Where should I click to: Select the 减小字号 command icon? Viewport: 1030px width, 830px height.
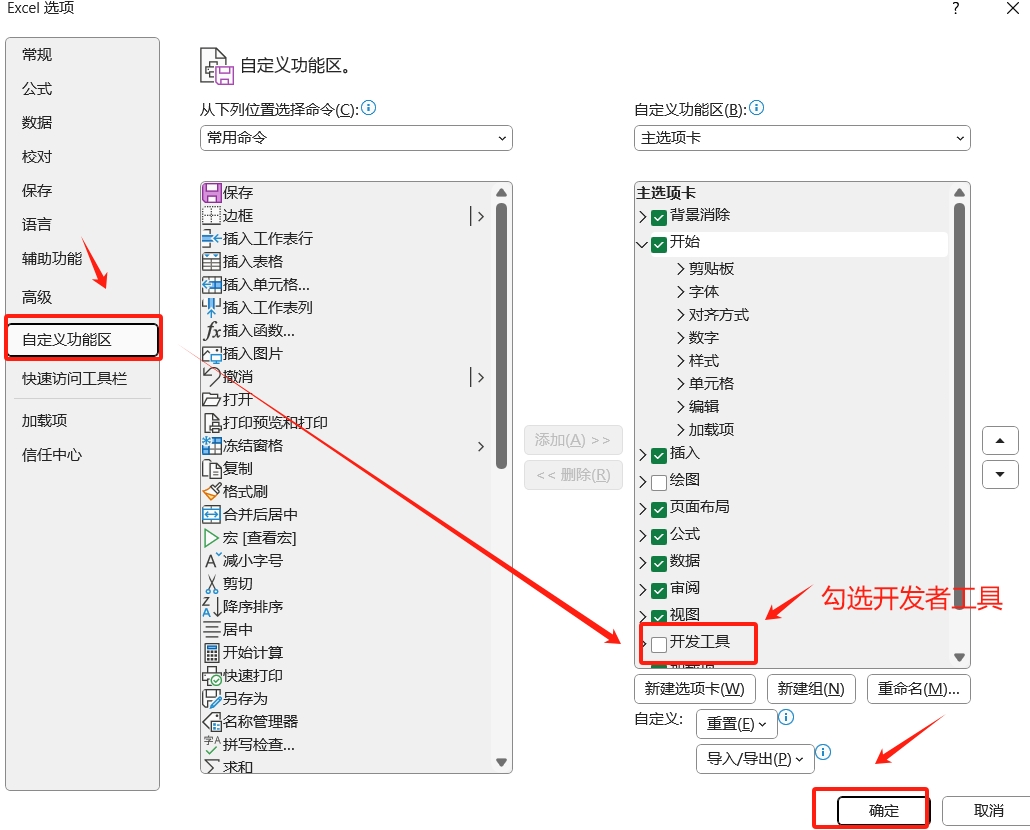tap(212, 560)
